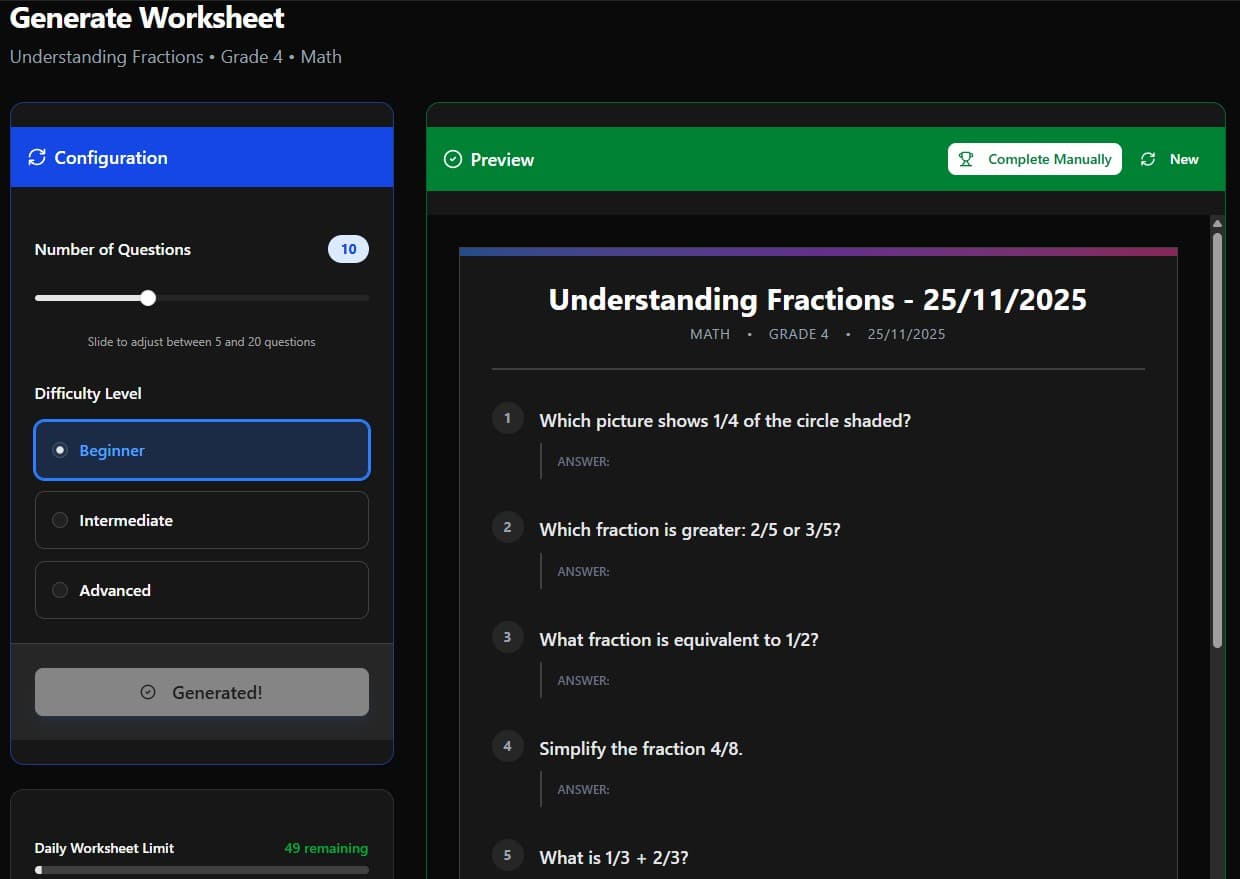Click the up arrow on the preview scrollbar
The image size is (1240, 879).
point(1216,221)
